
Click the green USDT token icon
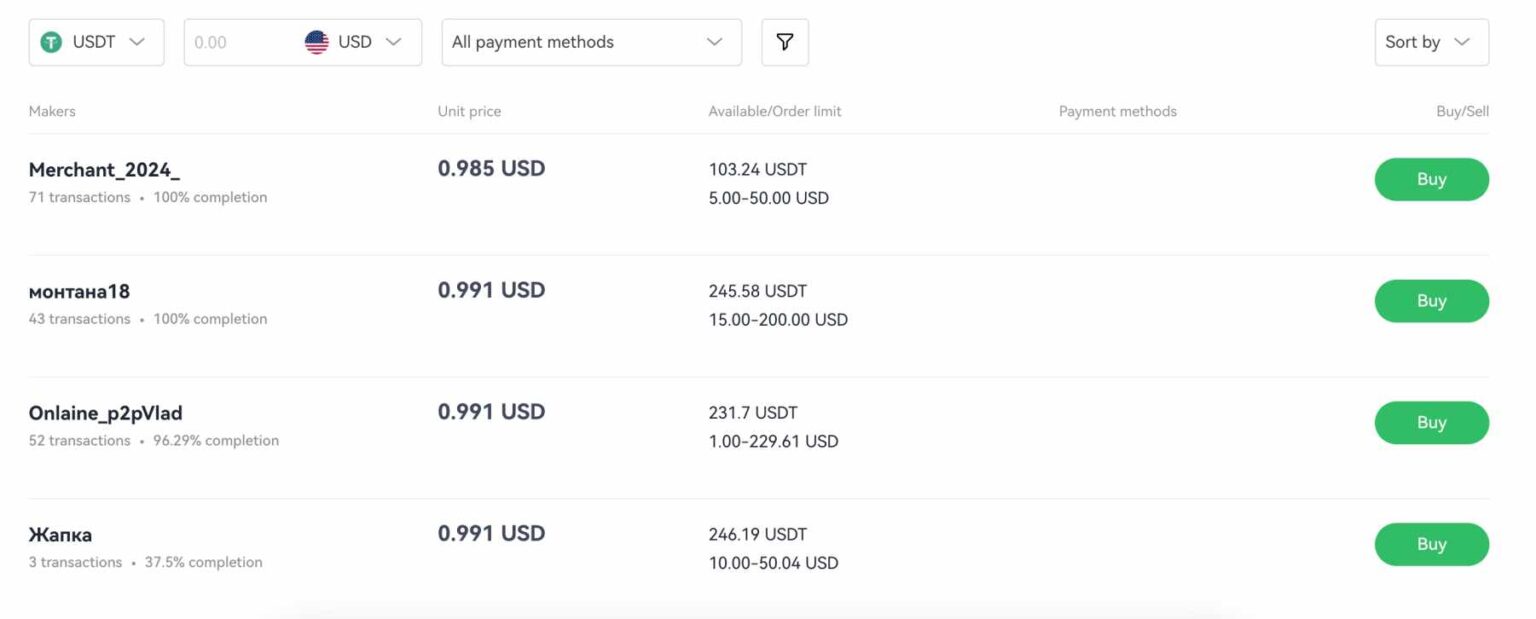[49, 42]
